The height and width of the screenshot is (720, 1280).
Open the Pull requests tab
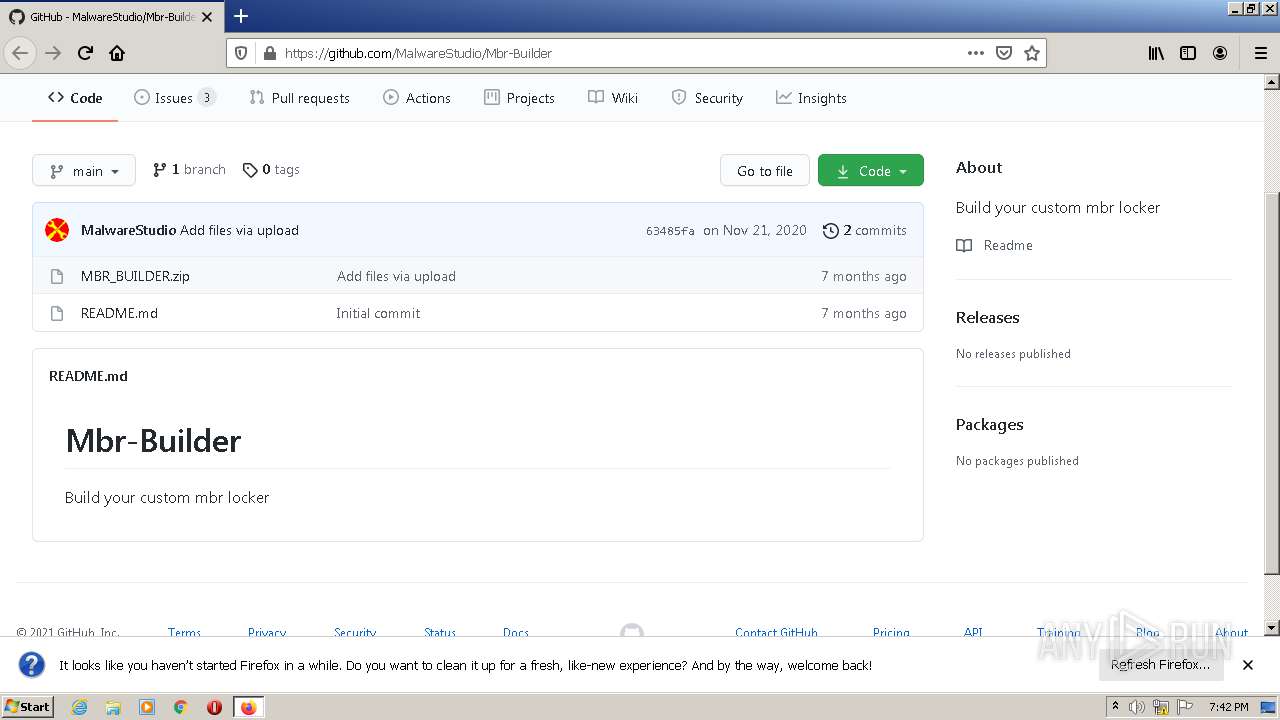pos(299,98)
